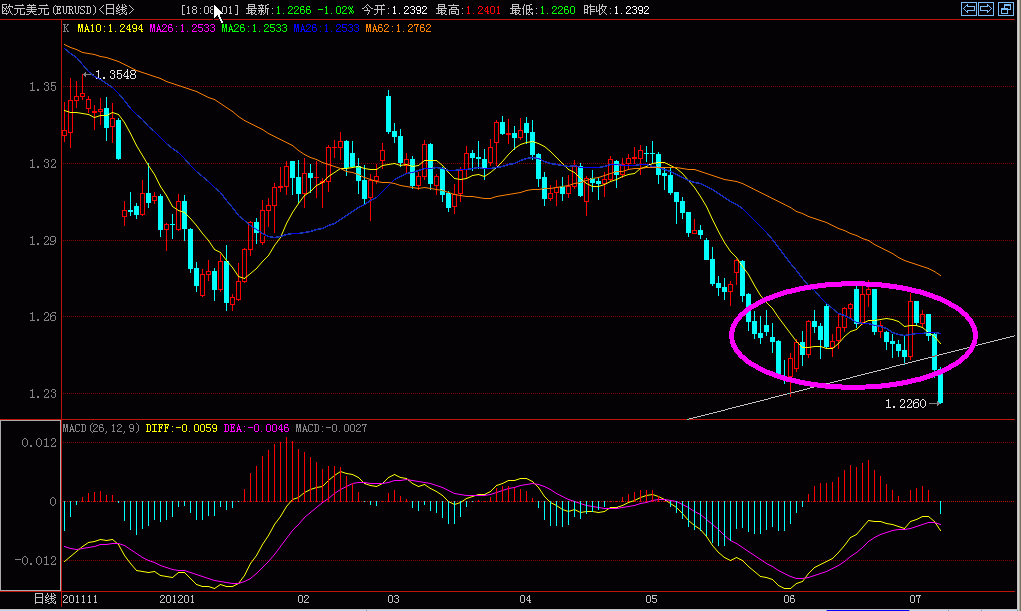Click the K indicator label

point(66,28)
